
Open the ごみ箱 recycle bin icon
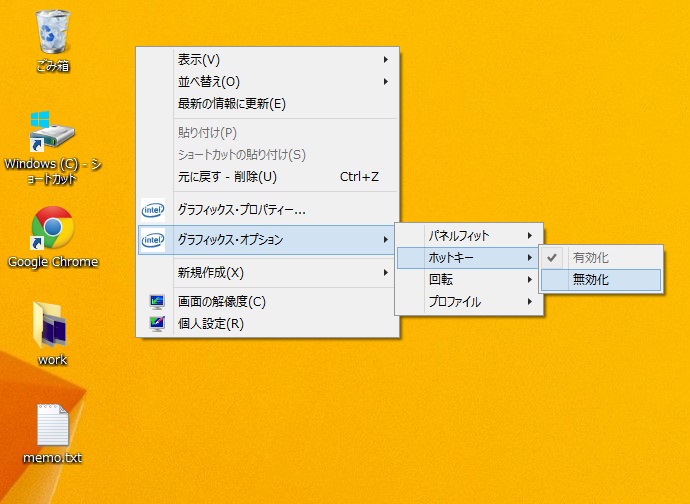[52, 33]
